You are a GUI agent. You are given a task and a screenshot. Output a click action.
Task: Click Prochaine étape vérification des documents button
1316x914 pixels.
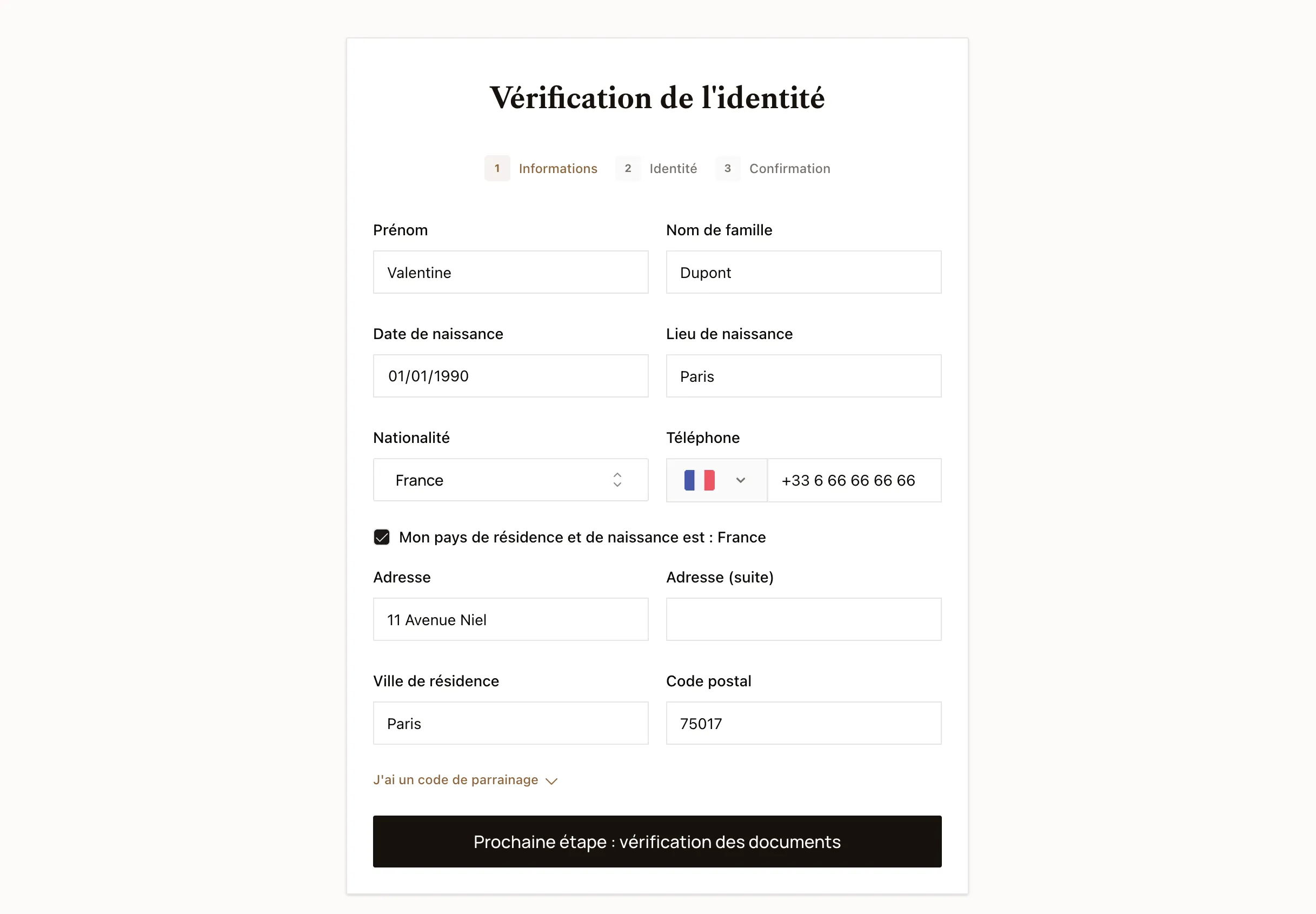tap(657, 840)
